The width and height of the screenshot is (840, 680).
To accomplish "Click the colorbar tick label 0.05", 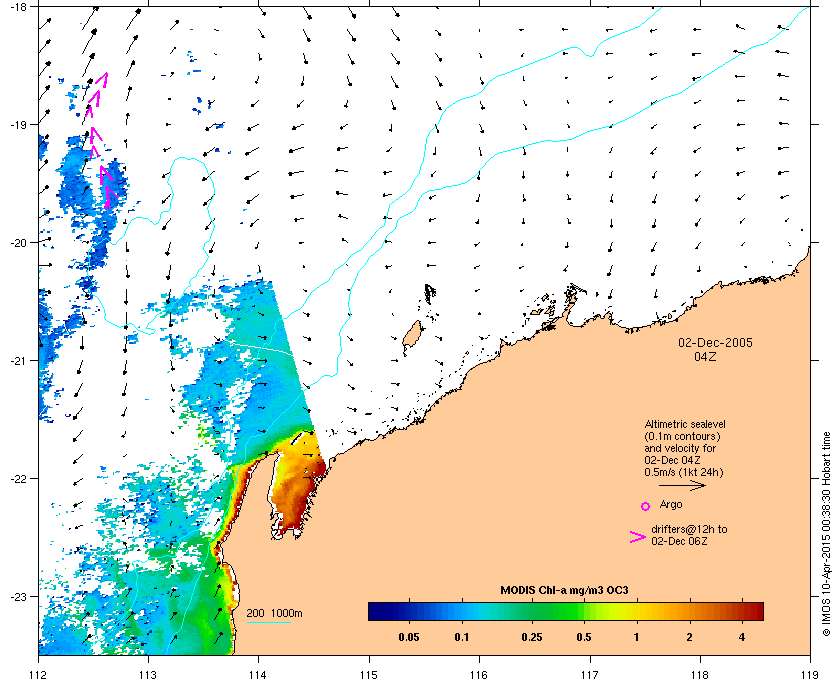I will pos(409,638).
